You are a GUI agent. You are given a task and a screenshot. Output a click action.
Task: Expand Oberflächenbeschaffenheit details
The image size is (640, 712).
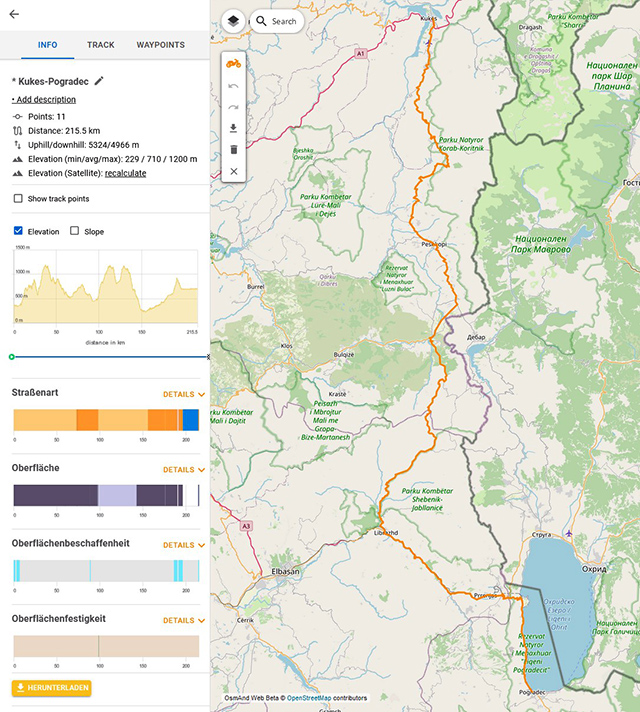coord(184,545)
